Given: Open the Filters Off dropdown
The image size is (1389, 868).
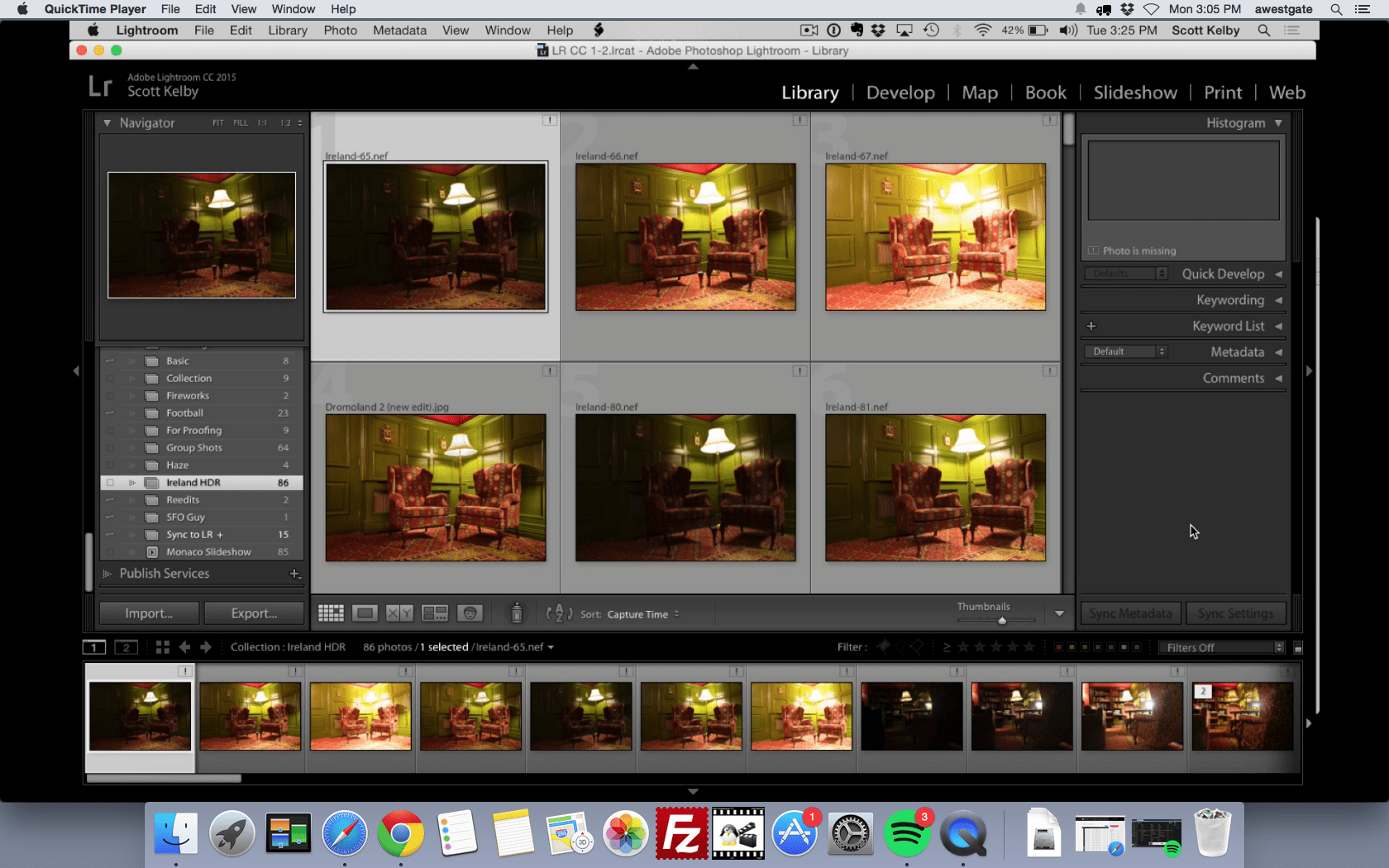Looking at the screenshot, I should point(1221,647).
